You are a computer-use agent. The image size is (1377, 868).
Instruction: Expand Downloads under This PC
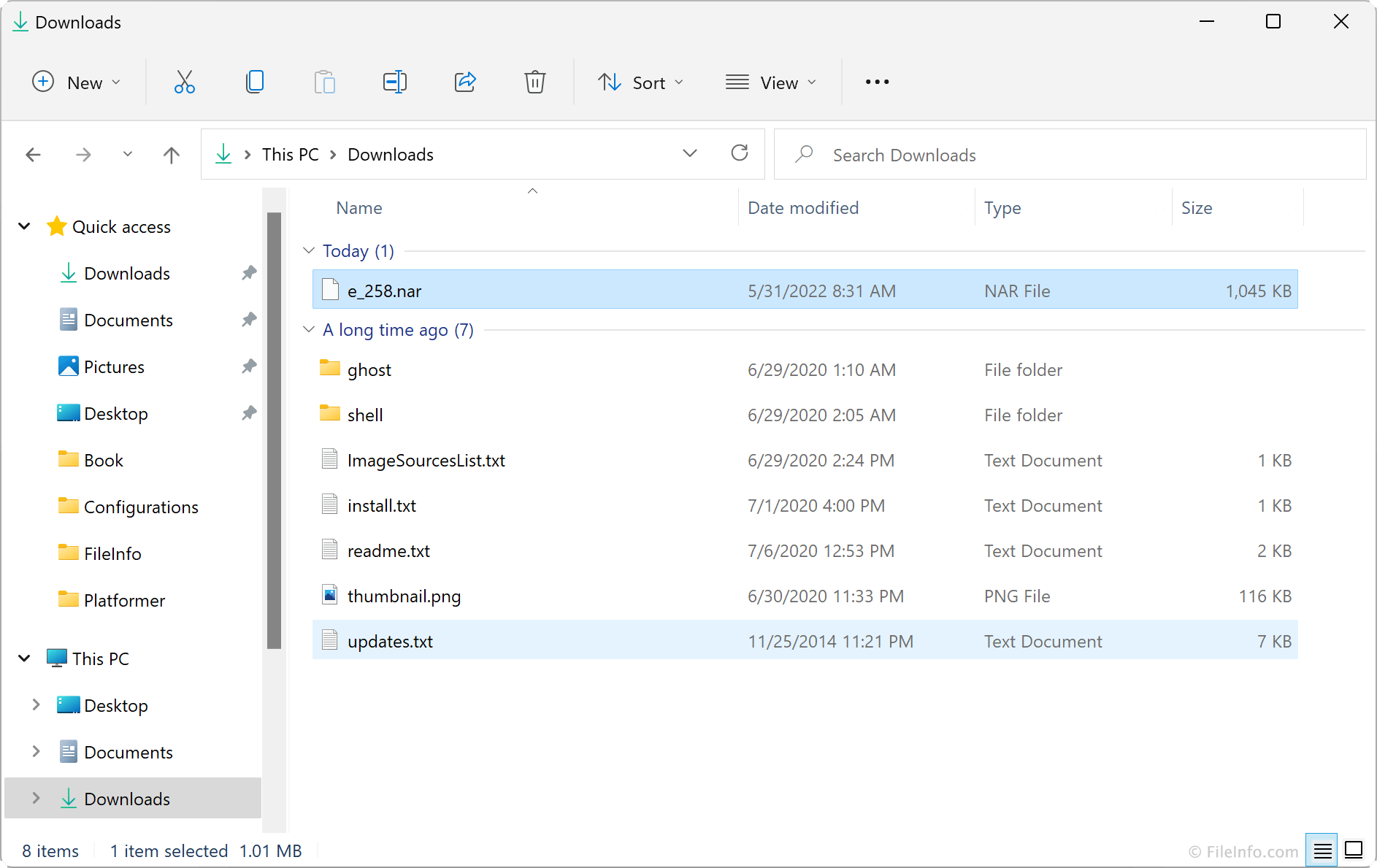point(36,798)
